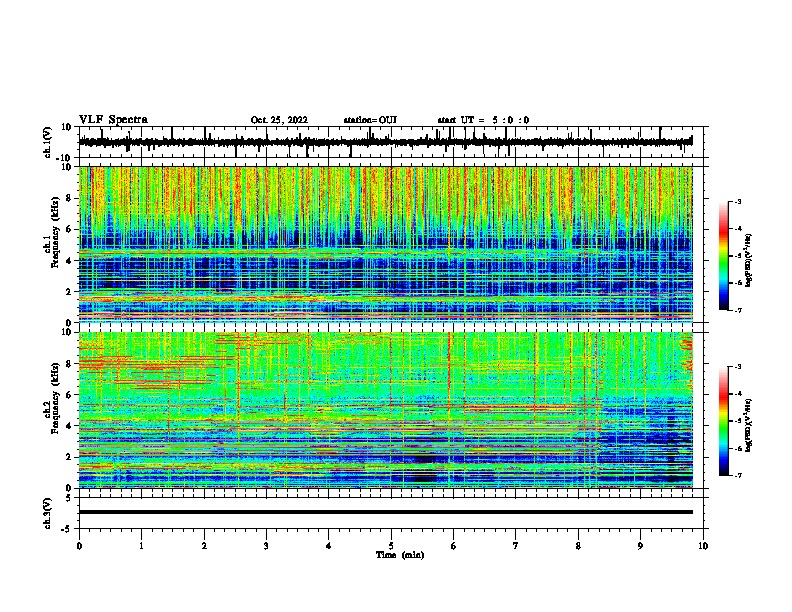Screen dimensions: 792x612
Task: Click time axis tick label '8'
Action: (x=578, y=546)
